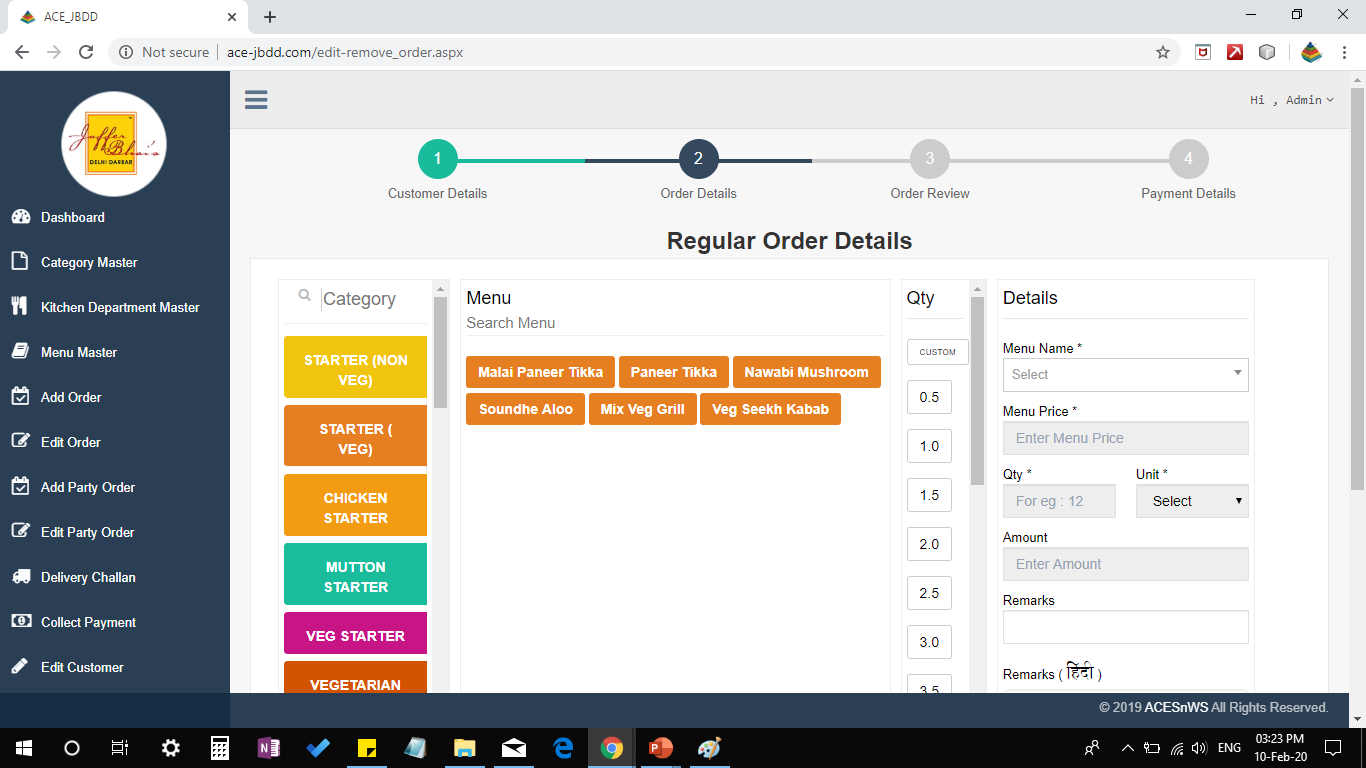This screenshot has width=1366, height=768.
Task: Open Microsoft Edge from the taskbar
Action: coord(563,747)
